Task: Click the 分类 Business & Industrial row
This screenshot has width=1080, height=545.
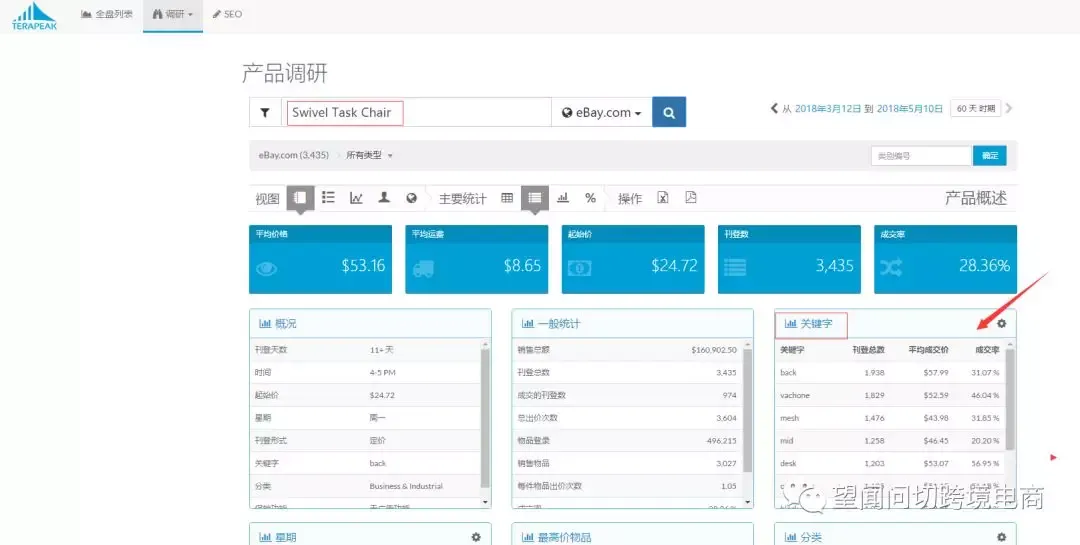Action: [365, 486]
